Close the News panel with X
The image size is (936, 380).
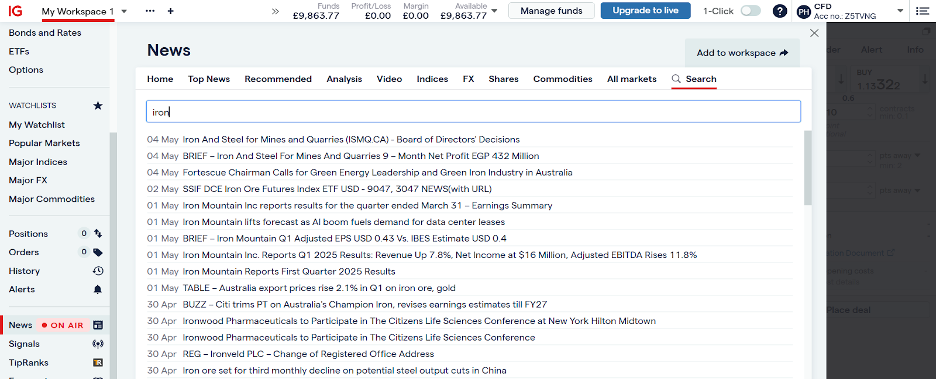pyautogui.click(x=814, y=33)
